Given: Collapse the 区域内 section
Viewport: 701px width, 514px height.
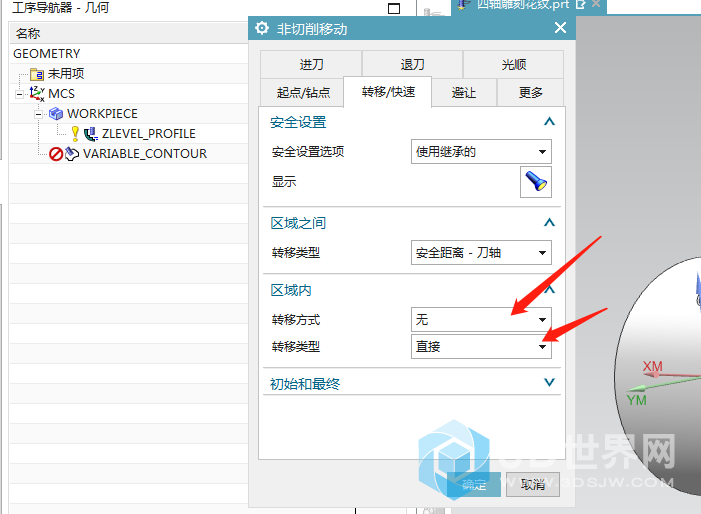Looking at the screenshot, I should click(x=549, y=290).
